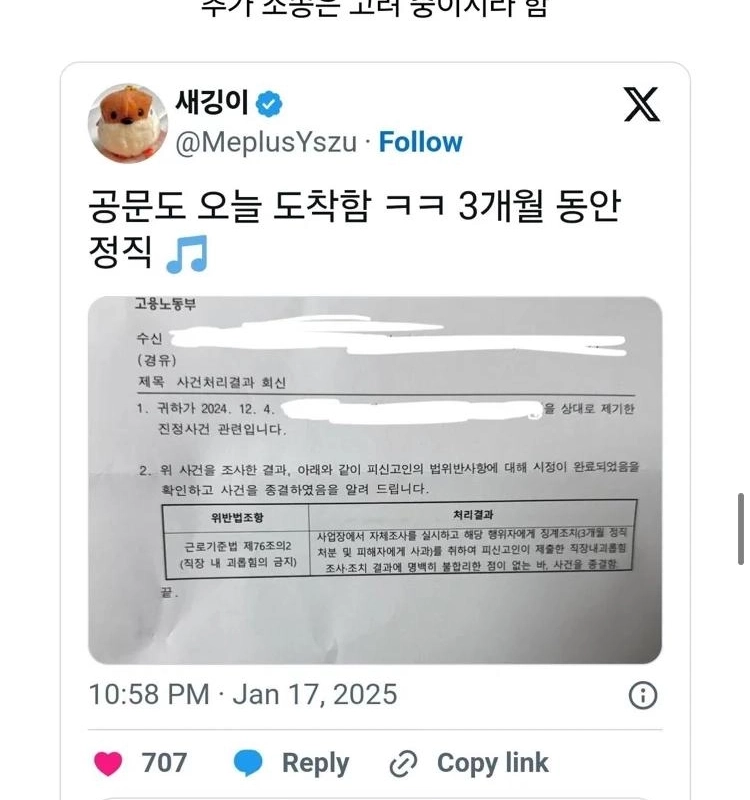Image resolution: width=750 pixels, height=800 pixels.
Task: Click the chain link icon
Action: pos(403,764)
